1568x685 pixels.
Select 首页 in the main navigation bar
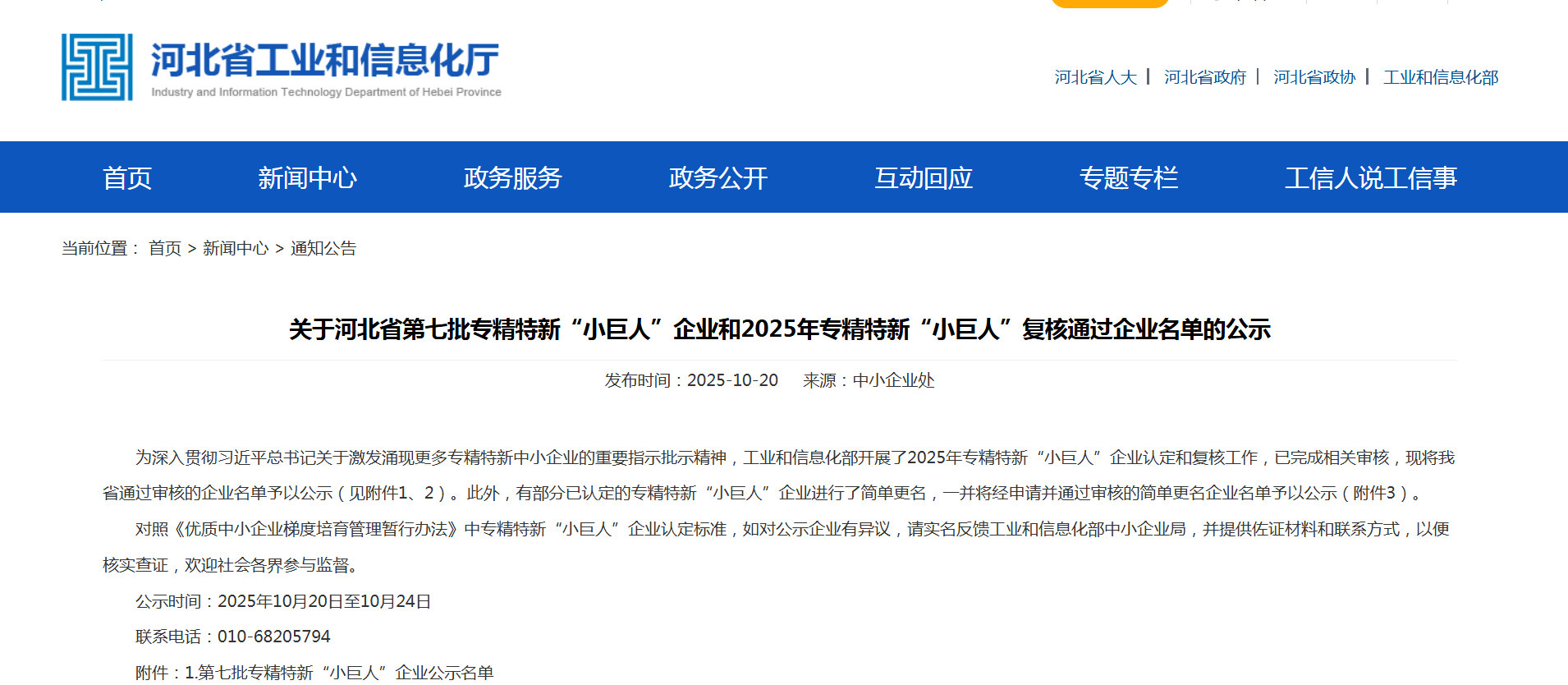click(127, 177)
